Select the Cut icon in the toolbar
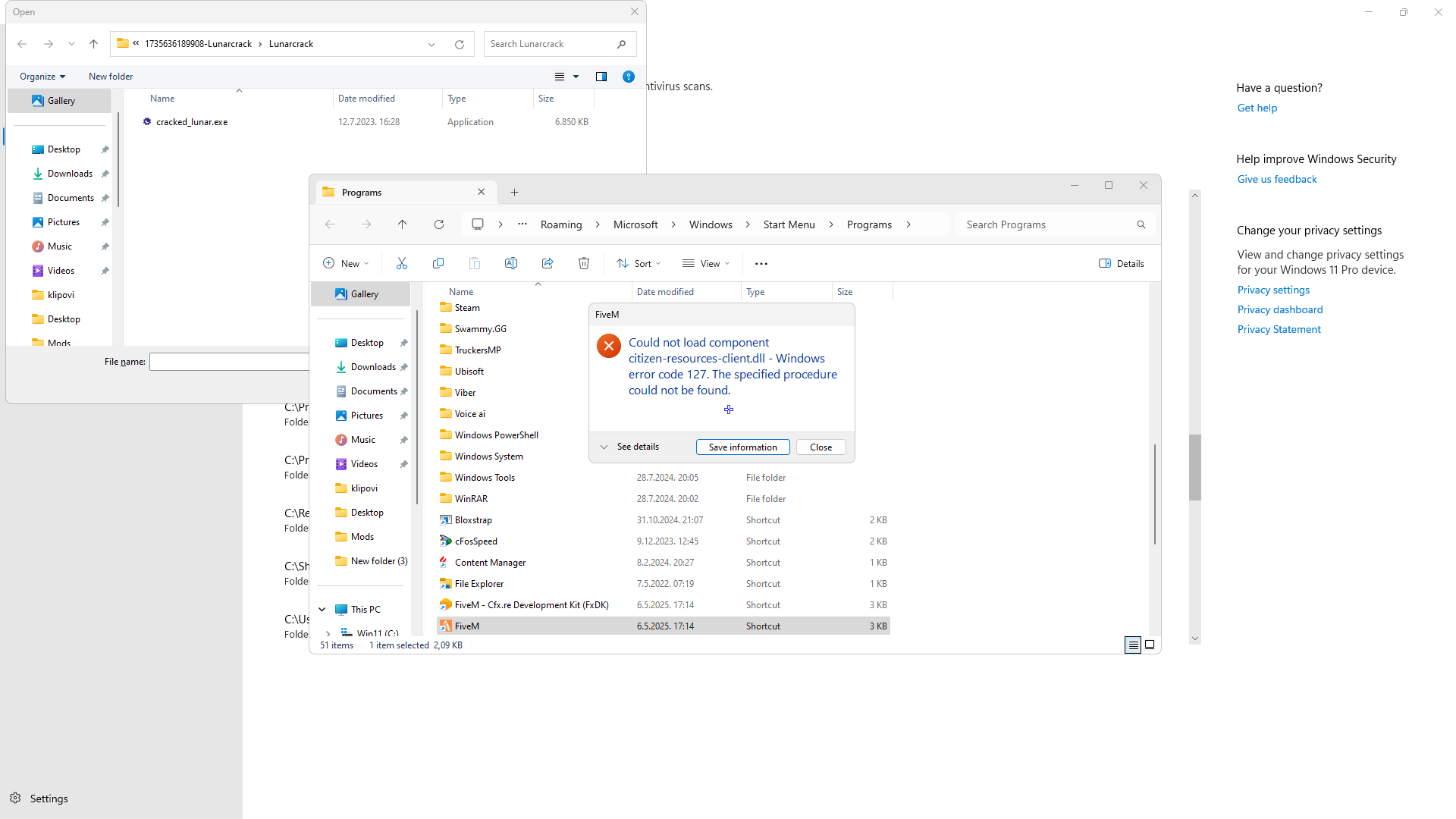Image resolution: width=1456 pixels, height=819 pixels. point(401,263)
